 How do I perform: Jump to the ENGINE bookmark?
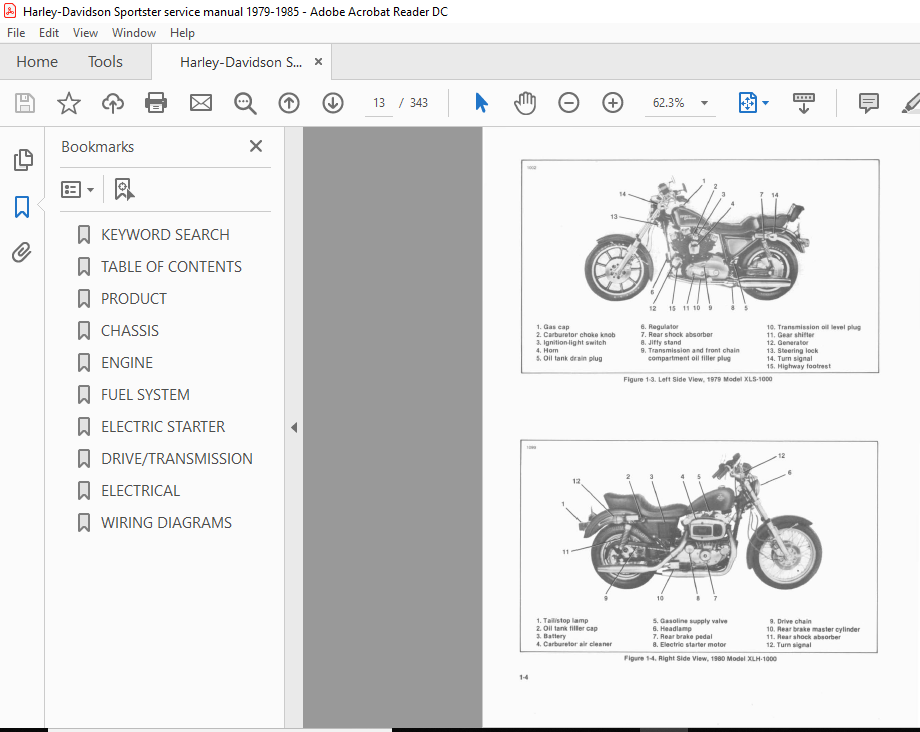[127, 362]
